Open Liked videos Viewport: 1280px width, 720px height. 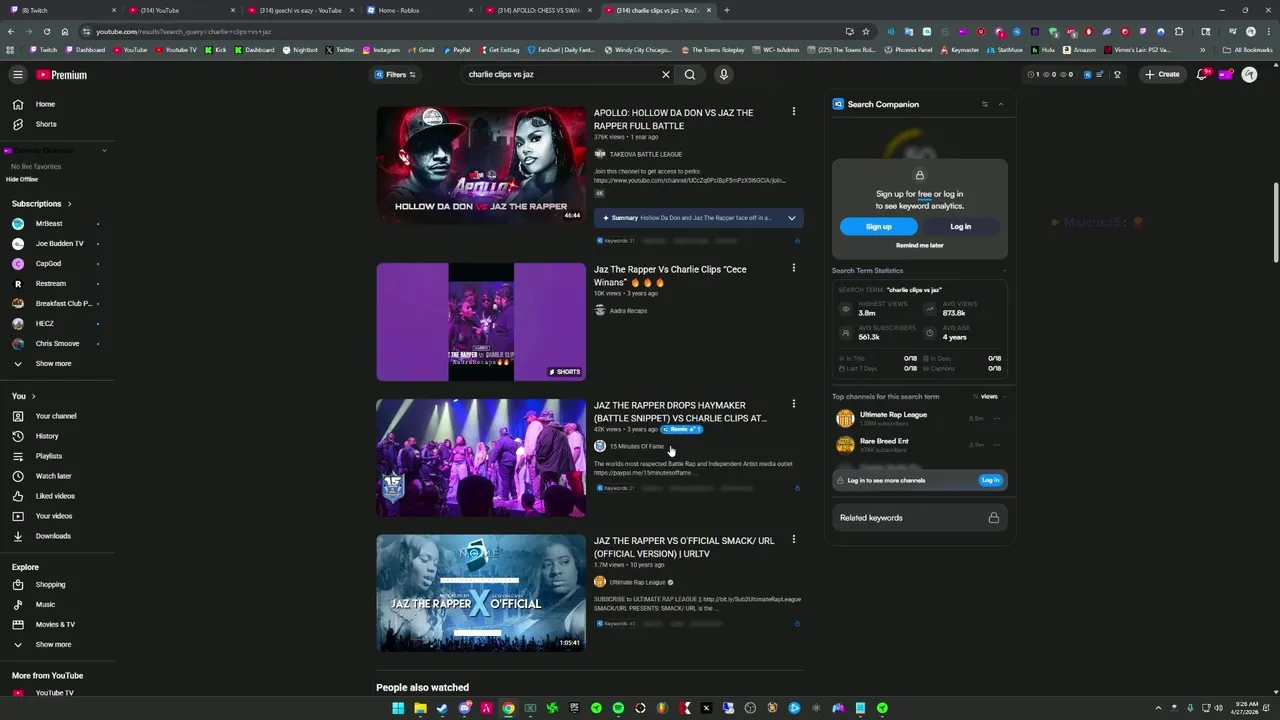[x=56, y=496]
